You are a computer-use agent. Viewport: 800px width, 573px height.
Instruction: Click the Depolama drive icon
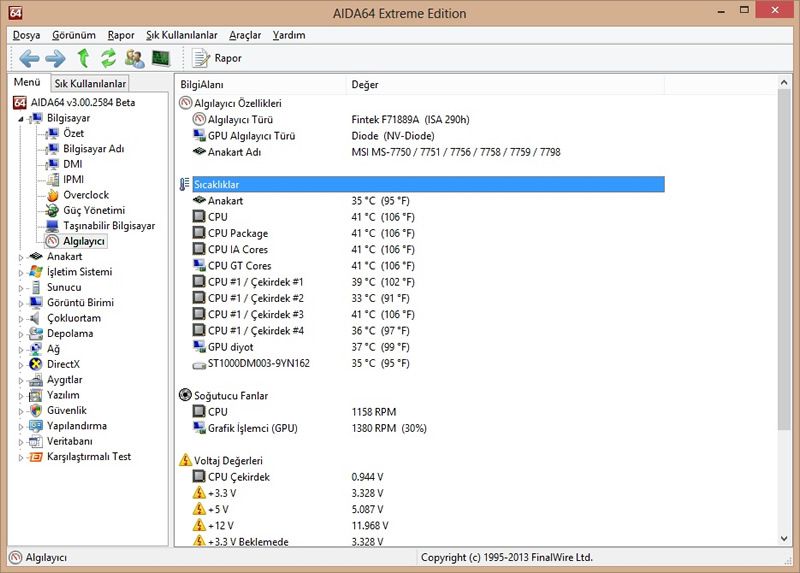(36, 334)
